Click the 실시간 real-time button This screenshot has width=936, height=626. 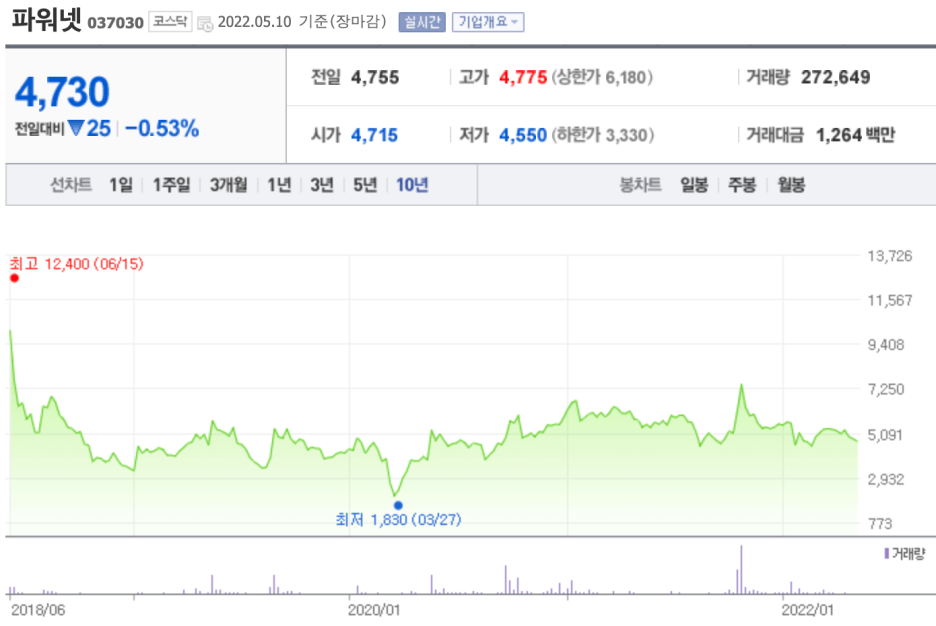tap(422, 22)
